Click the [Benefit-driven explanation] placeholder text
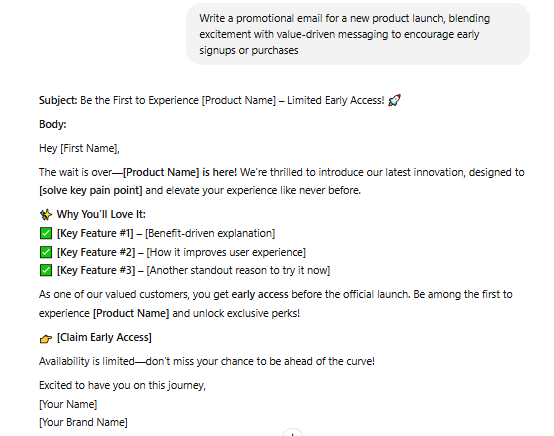This screenshot has height=436, width=554. [x=210, y=234]
